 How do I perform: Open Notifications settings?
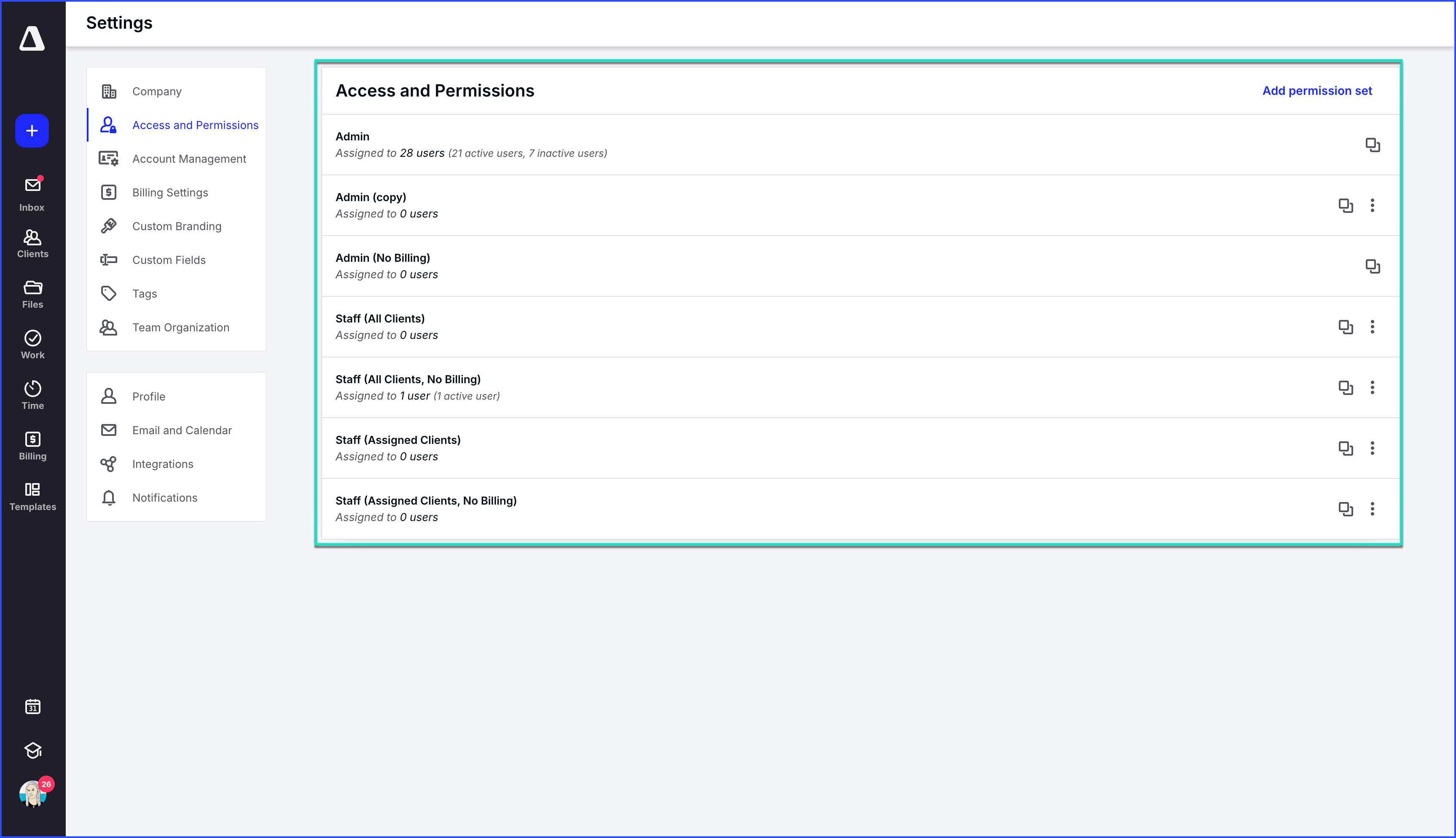pos(164,497)
